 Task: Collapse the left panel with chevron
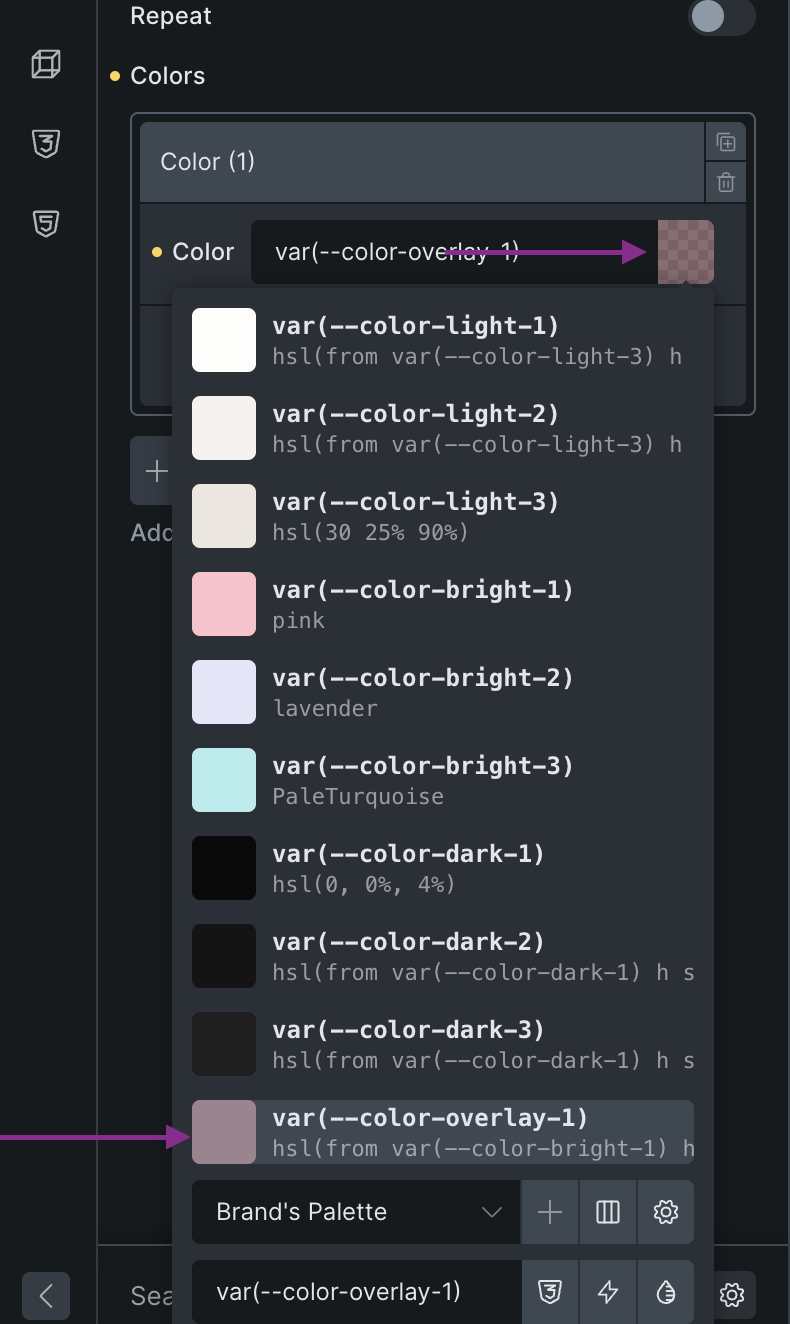pos(46,1296)
